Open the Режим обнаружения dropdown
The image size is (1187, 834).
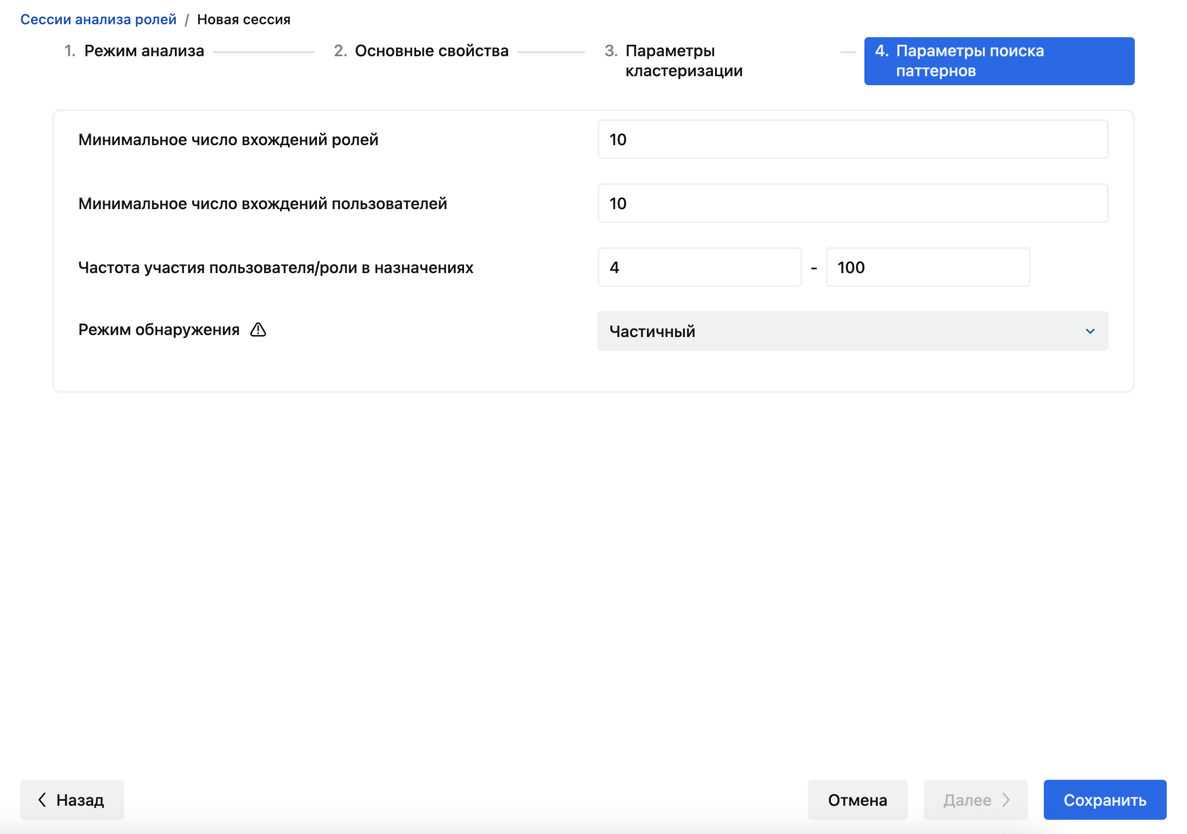852,331
